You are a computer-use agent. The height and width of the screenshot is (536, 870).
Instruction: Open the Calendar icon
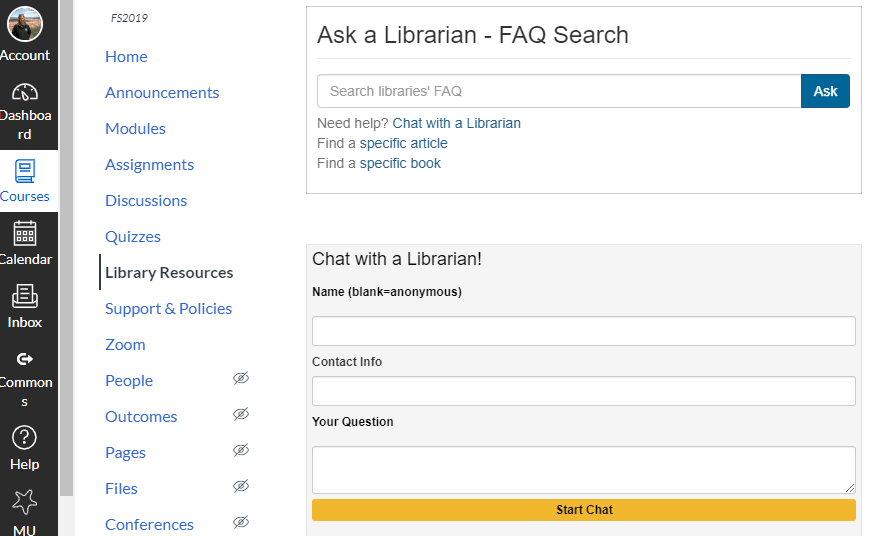tap(25, 233)
